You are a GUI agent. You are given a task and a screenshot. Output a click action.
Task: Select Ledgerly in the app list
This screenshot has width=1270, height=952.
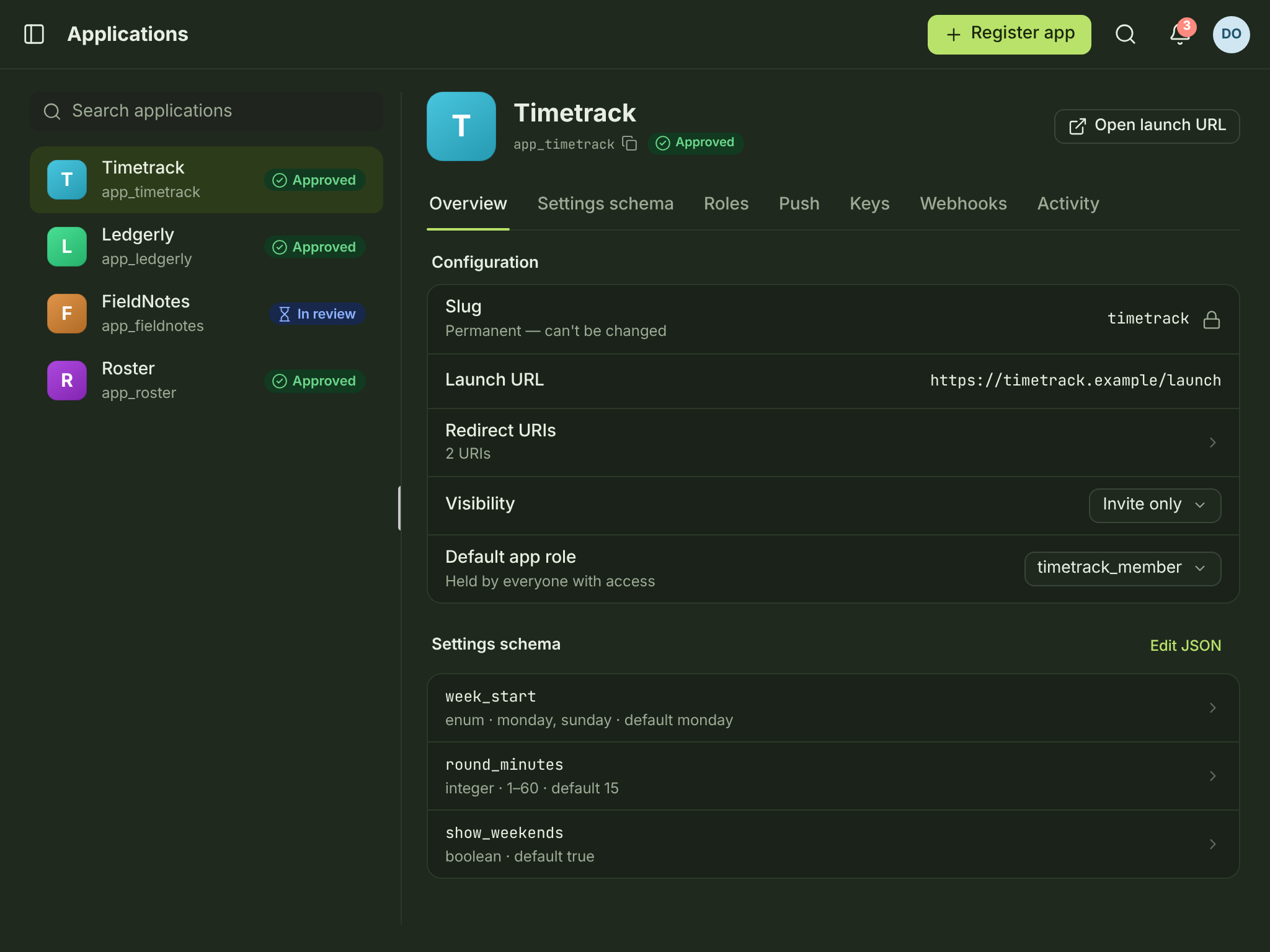point(206,247)
